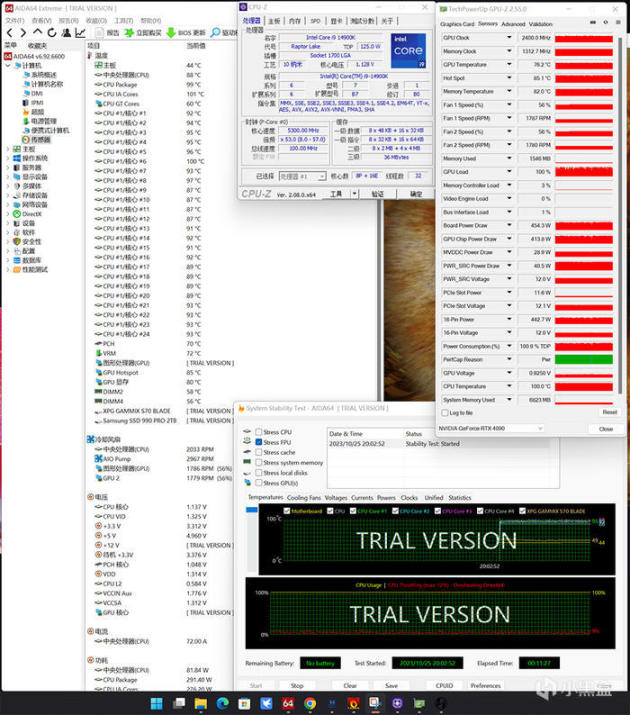Screen dimensions: 630x715
Task: Switch to the Voltages tab
Action: (336, 497)
